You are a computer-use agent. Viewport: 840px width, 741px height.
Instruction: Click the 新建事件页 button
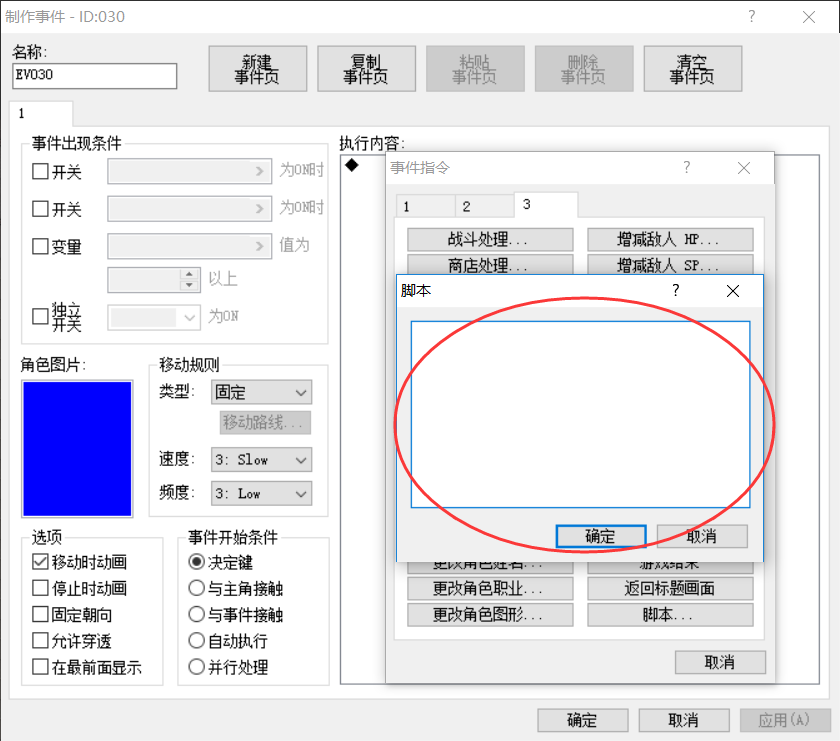pyautogui.click(x=257, y=69)
